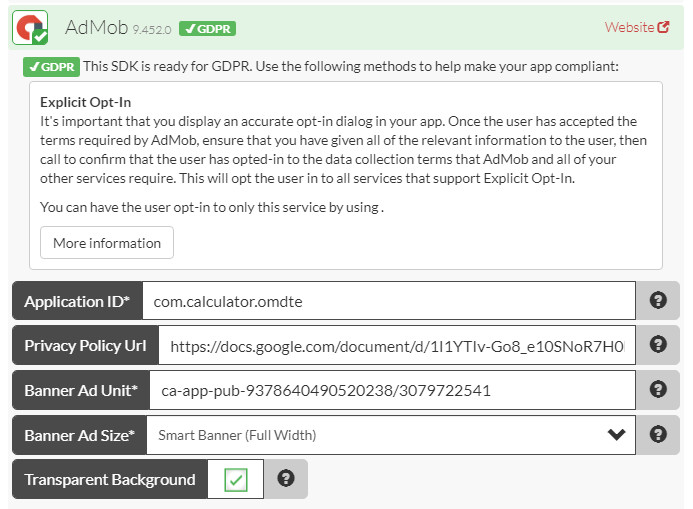The height and width of the screenshot is (509, 693).
Task: Click the help icon for Transparent Background
Action: pyautogui.click(x=286, y=479)
